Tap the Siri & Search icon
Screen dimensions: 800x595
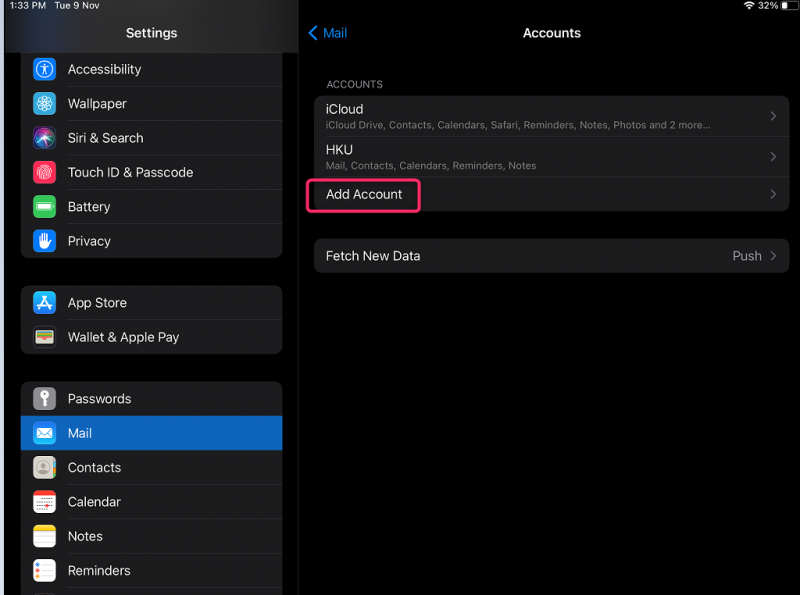pos(44,138)
